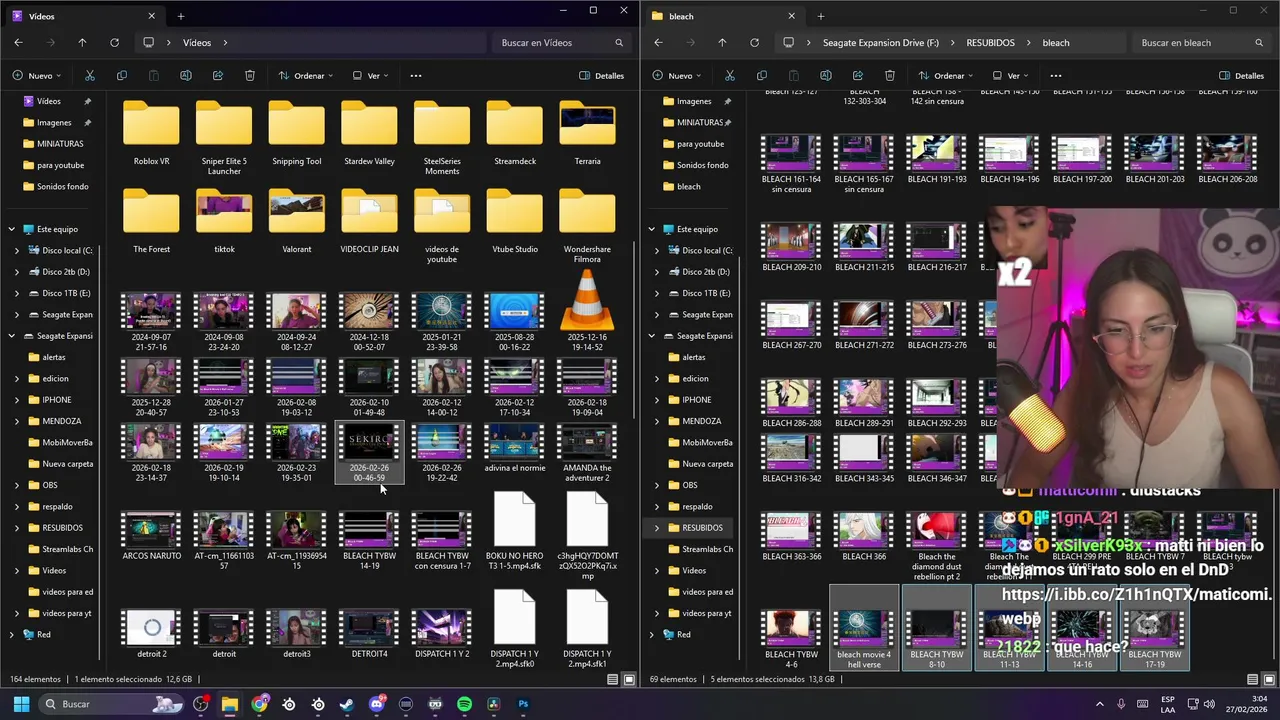Share selected files in the bleach window
The height and width of the screenshot is (720, 1280).
coord(857,75)
